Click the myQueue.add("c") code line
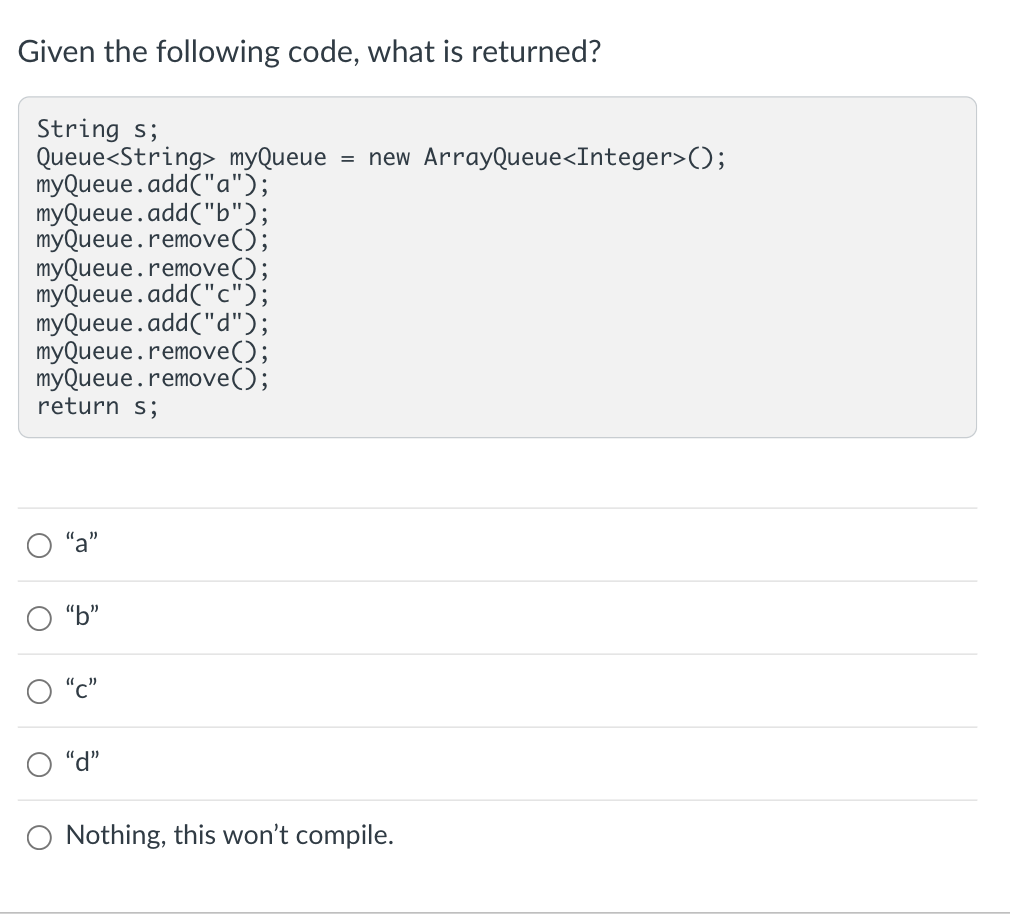 (x=153, y=295)
